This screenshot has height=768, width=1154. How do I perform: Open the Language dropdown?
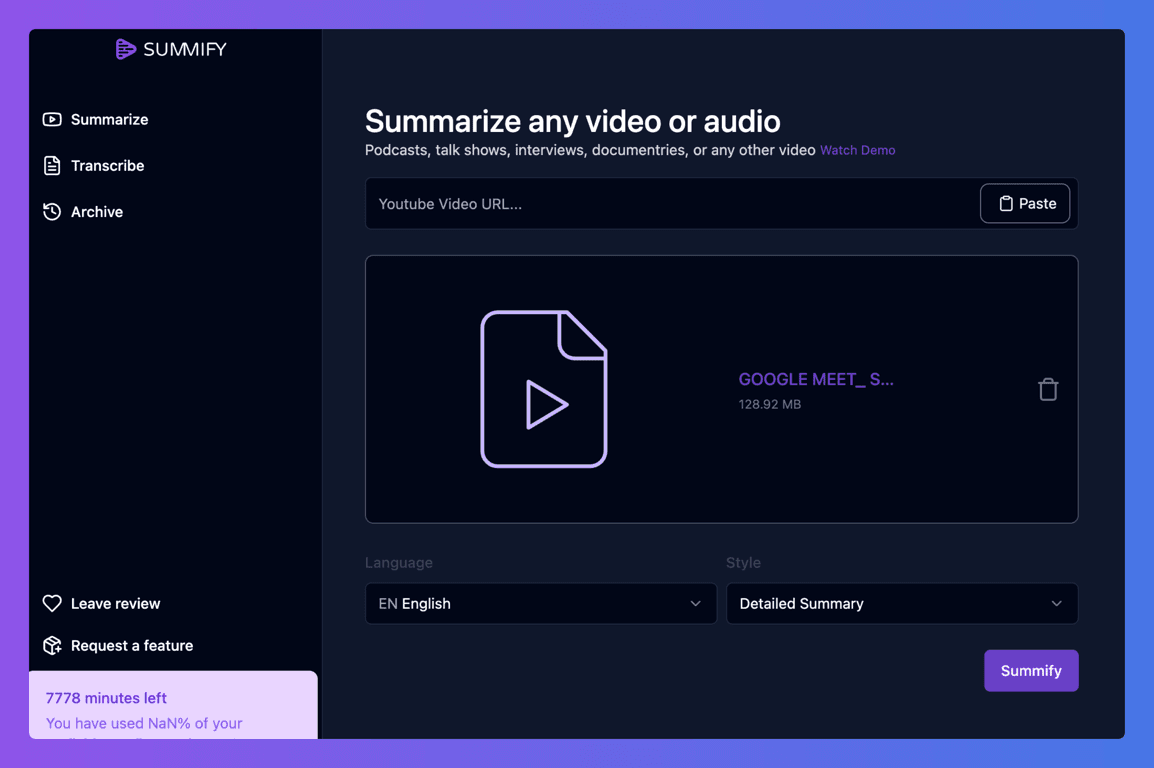(540, 603)
